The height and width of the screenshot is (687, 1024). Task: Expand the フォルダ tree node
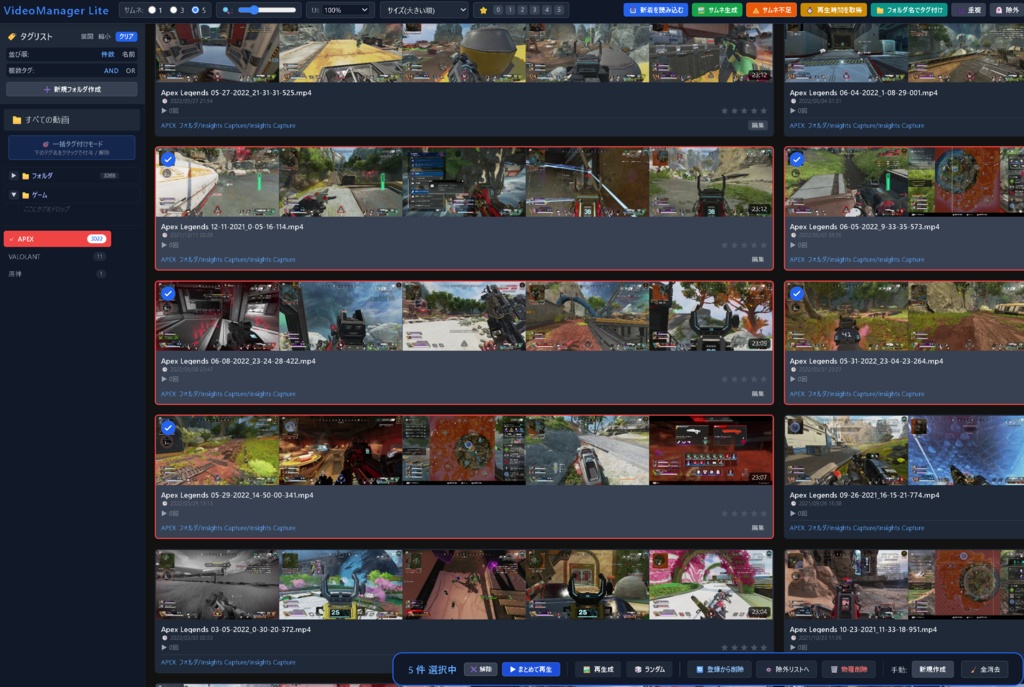click(x=13, y=176)
